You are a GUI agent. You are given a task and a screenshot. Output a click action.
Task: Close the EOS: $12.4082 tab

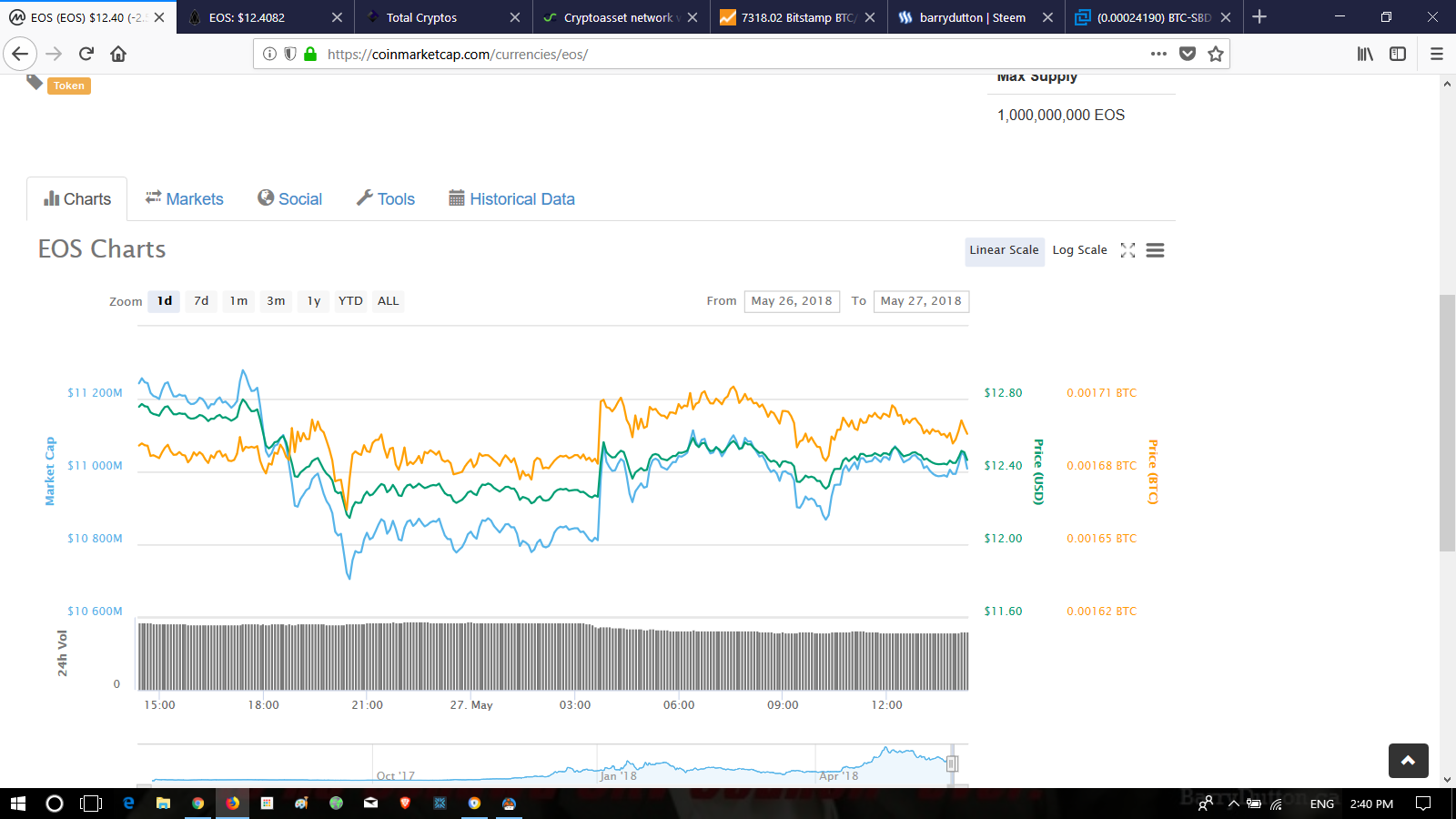pos(337,17)
